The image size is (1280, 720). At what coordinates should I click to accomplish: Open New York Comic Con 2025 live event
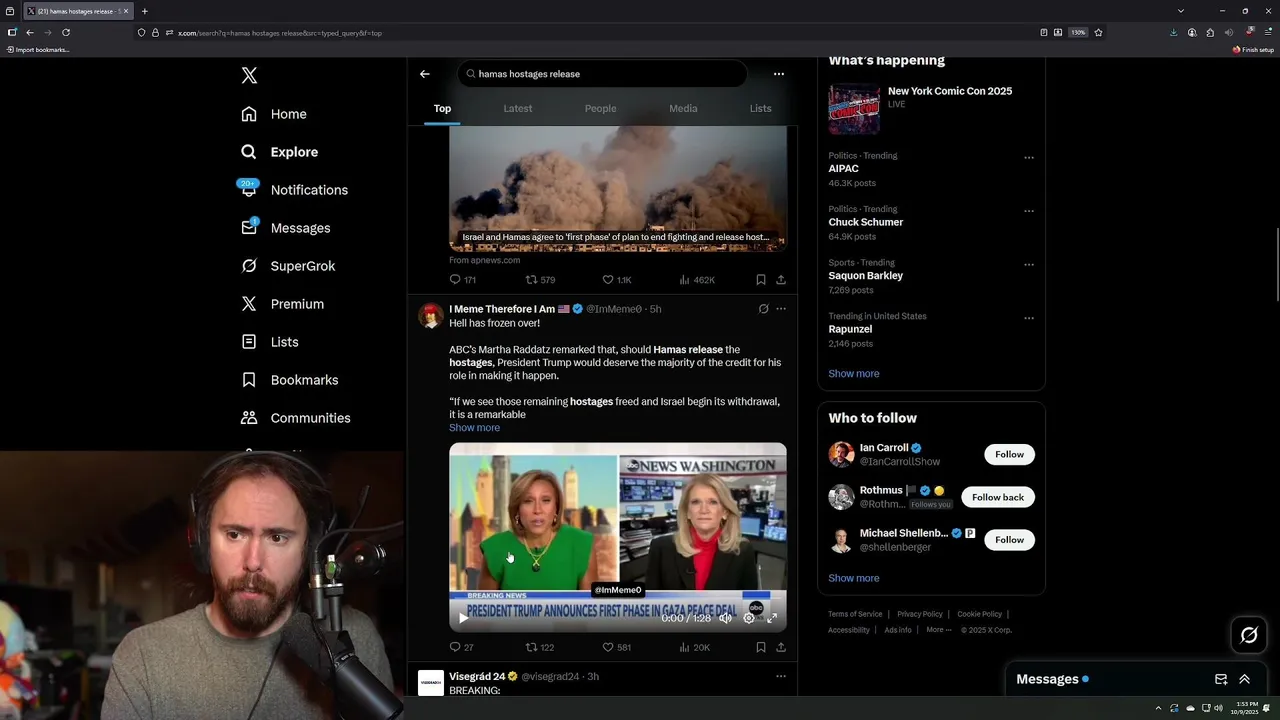tap(931, 108)
